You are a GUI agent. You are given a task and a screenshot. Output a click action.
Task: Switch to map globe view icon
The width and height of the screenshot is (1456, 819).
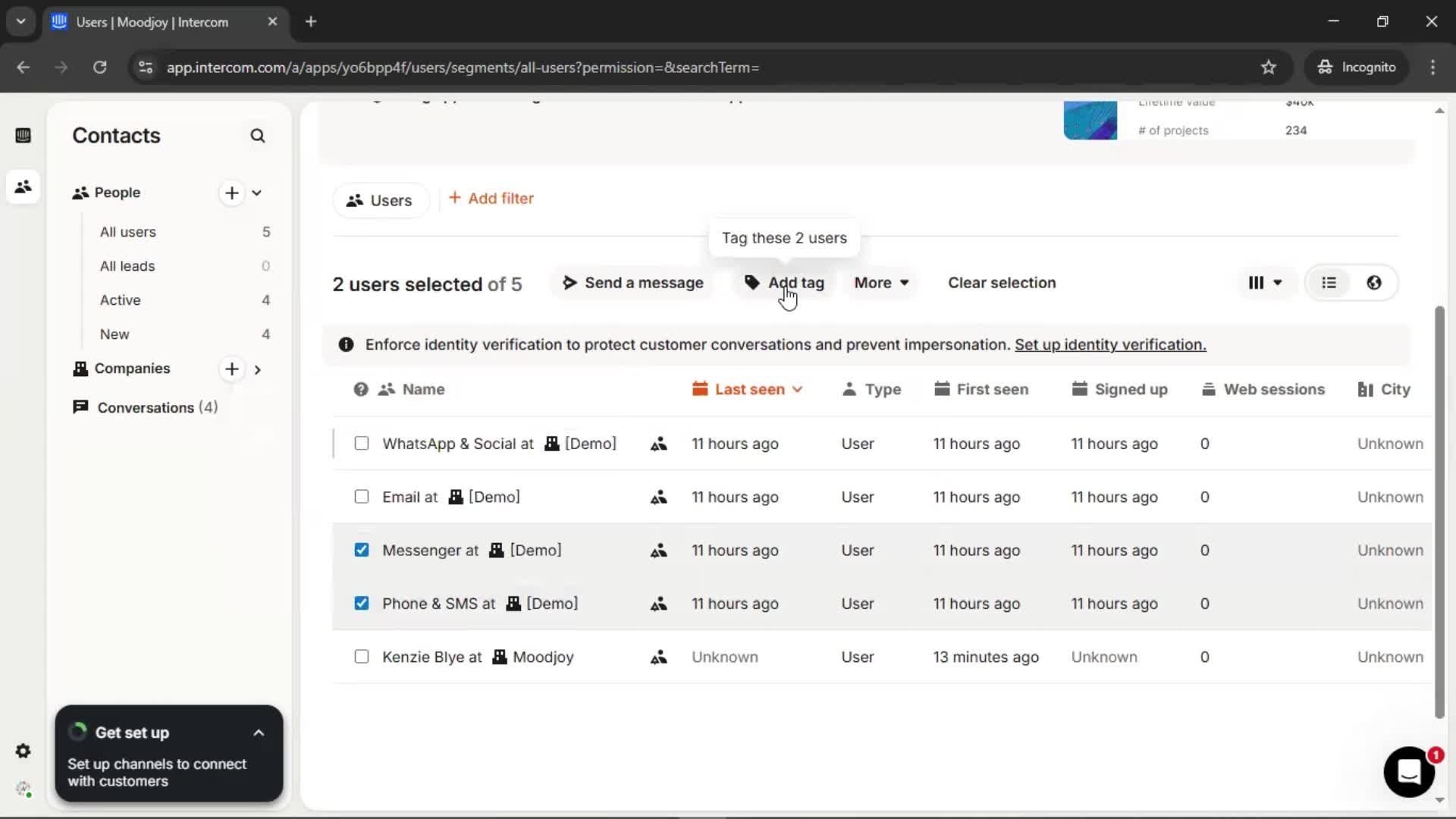pyautogui.click(x=1374, y=283)
